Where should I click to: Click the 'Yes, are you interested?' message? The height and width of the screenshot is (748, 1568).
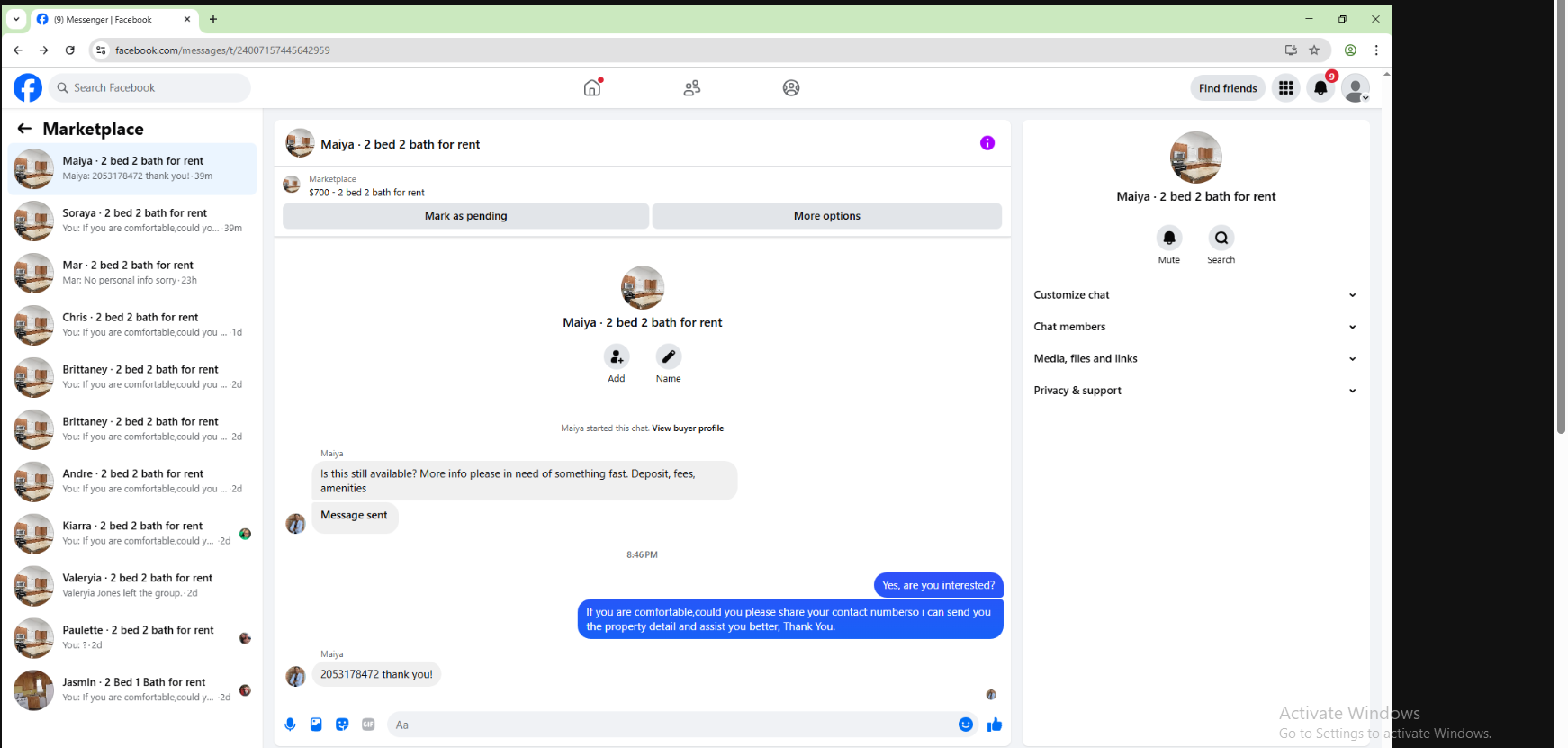[938, 585]
